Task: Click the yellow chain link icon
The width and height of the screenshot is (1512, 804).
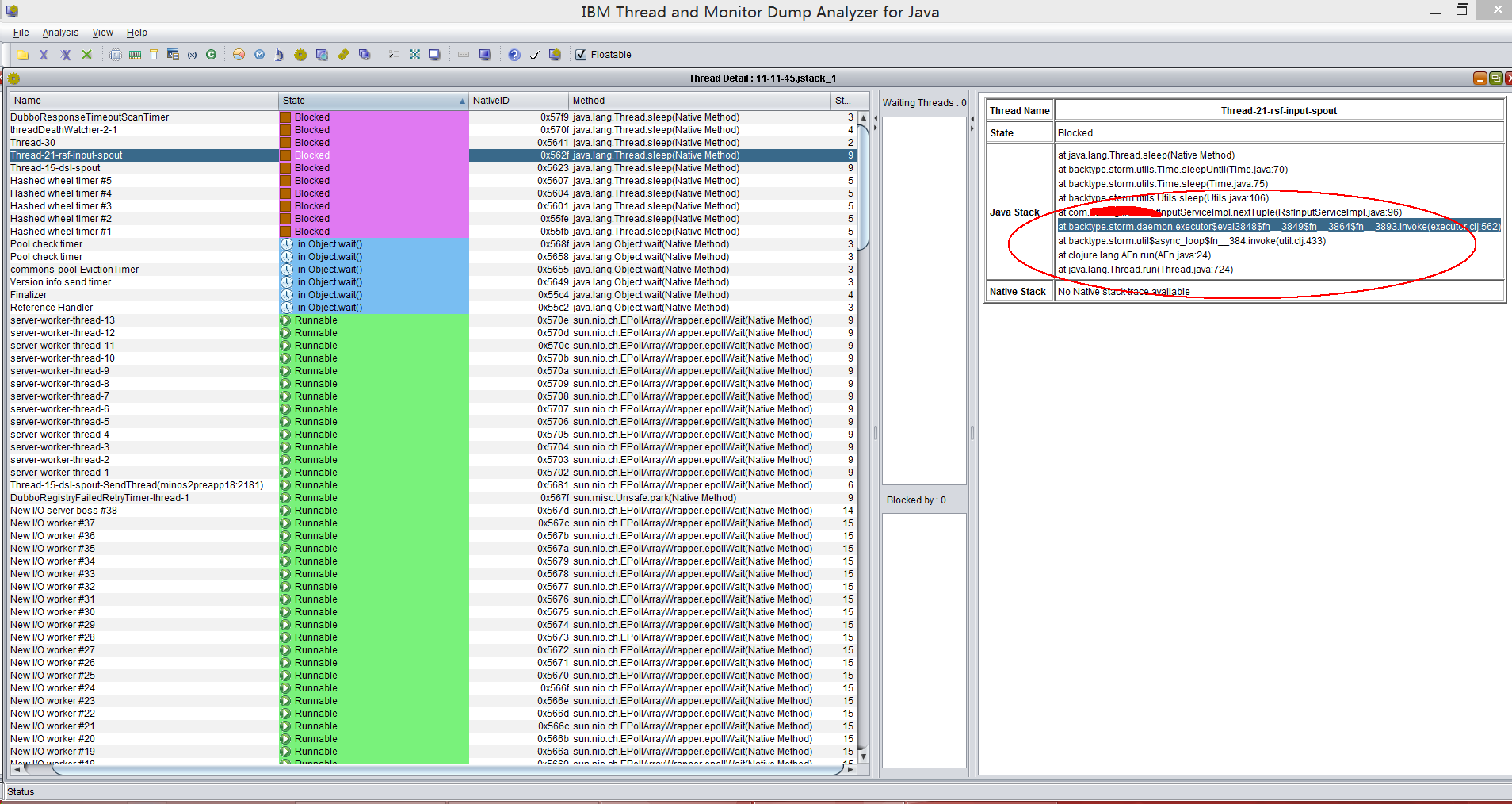Action: coord(343,55)
